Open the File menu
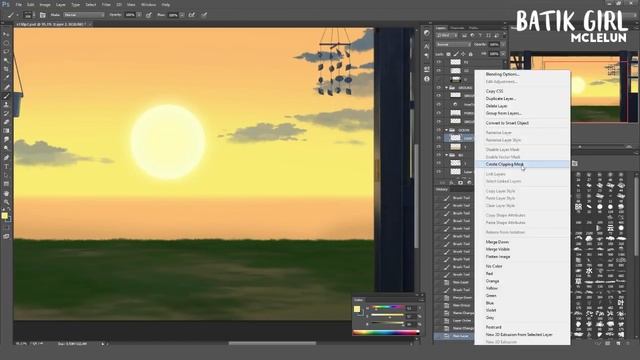The width and height of the screenshot is (640, 360). (19, 4)
